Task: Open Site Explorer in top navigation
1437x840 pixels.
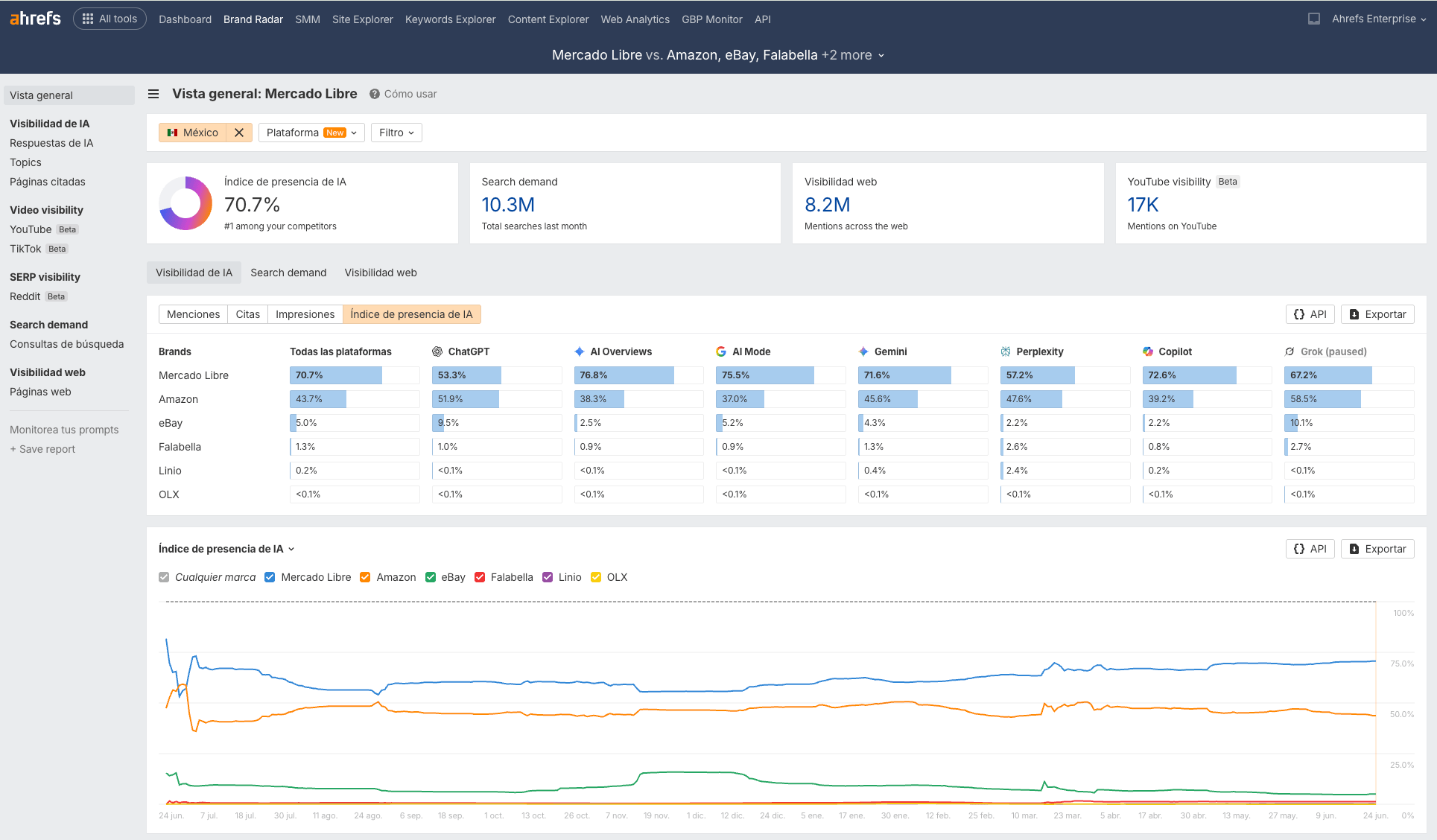Action: click(362, 19)
